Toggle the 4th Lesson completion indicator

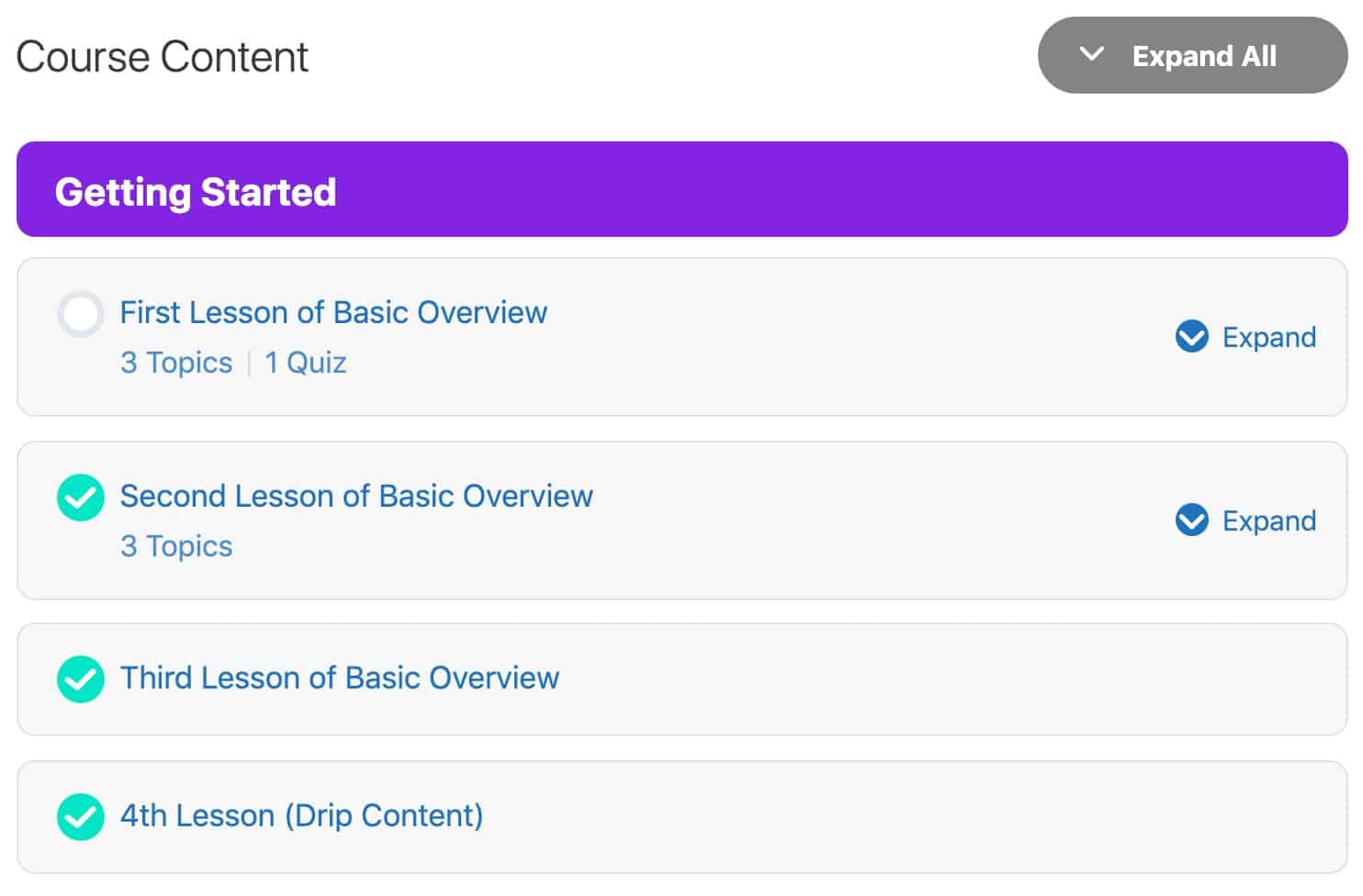tap(80, 816)
